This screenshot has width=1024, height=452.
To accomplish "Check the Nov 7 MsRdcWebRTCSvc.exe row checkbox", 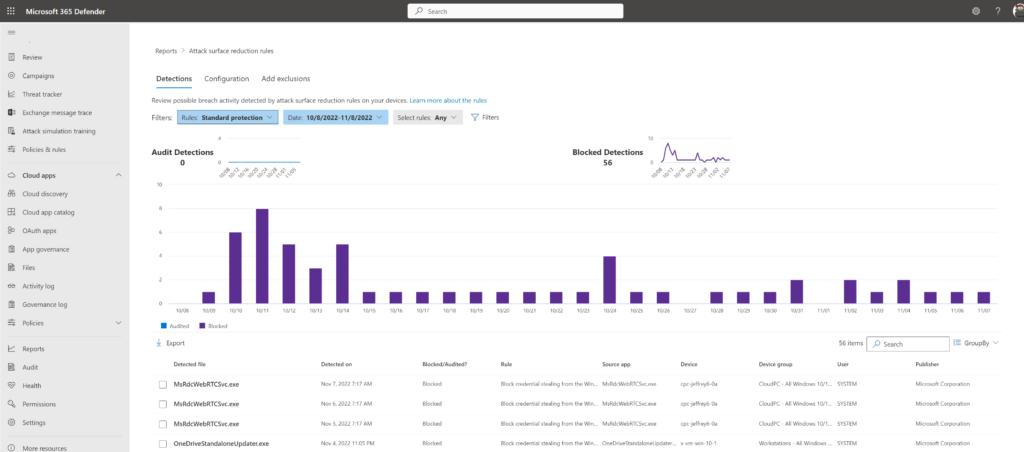I will click(x=163, y=385).
